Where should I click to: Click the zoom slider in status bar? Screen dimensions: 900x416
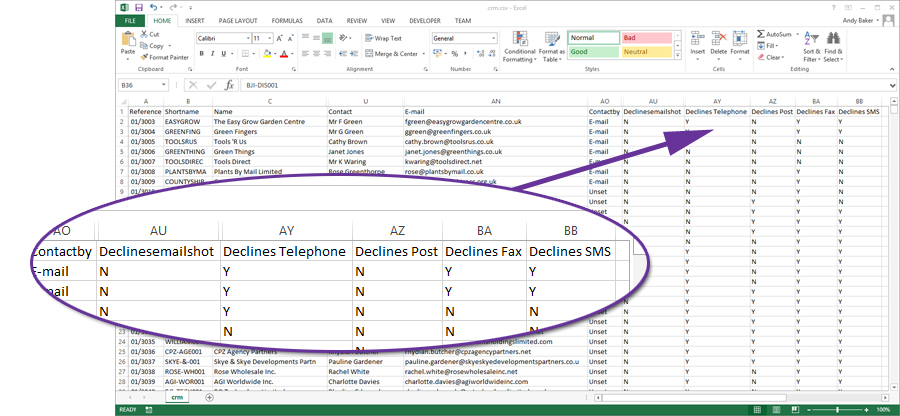click(x=838, y=410)
